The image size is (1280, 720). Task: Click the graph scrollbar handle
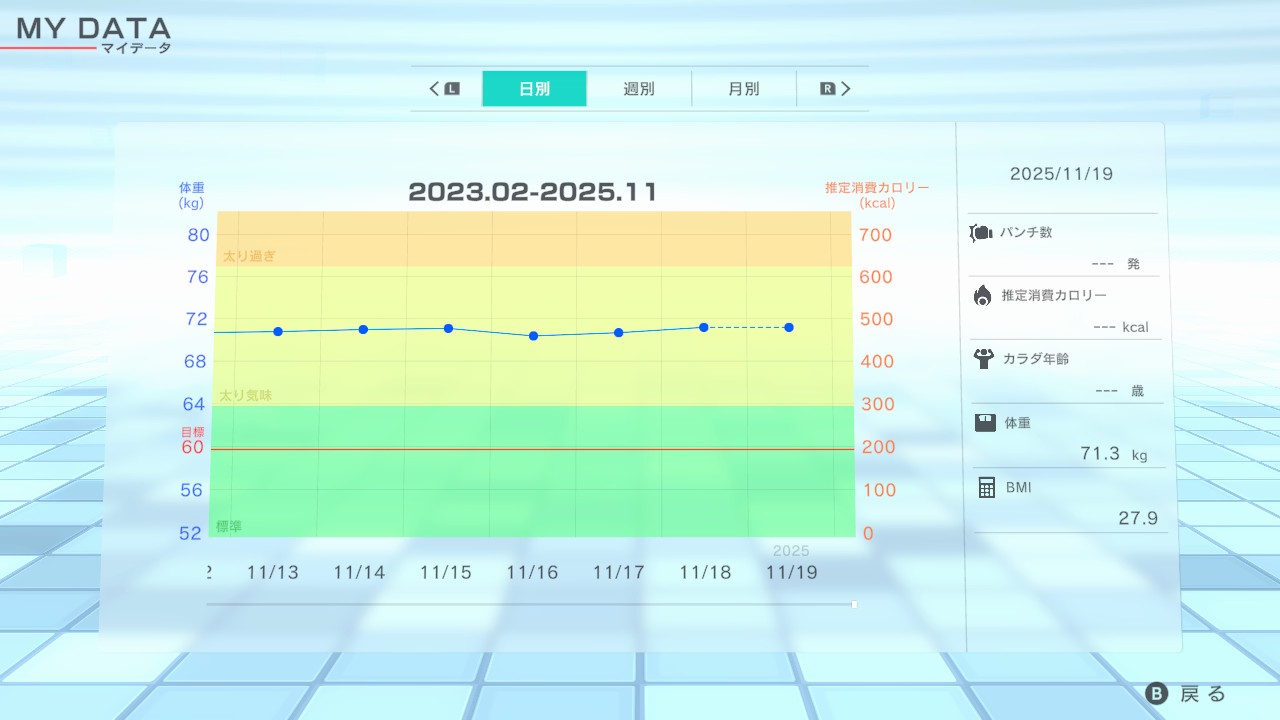(x=854, y=604)
